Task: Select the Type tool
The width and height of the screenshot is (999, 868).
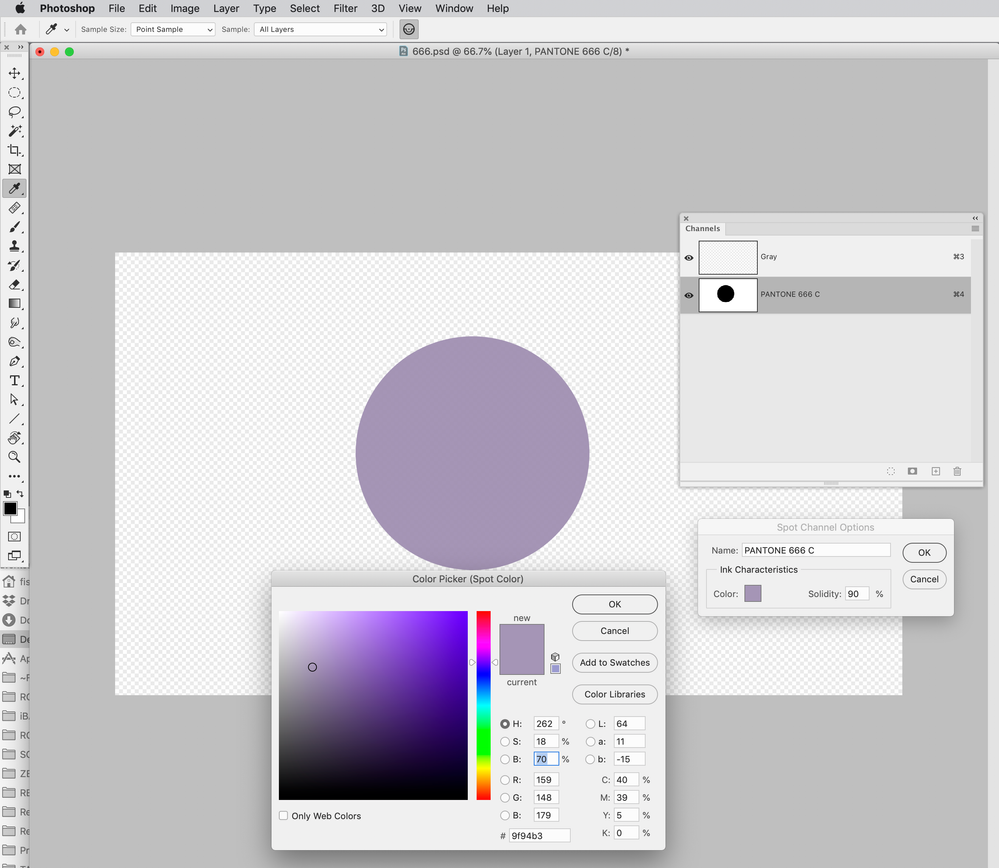Action: pos(14,380)
